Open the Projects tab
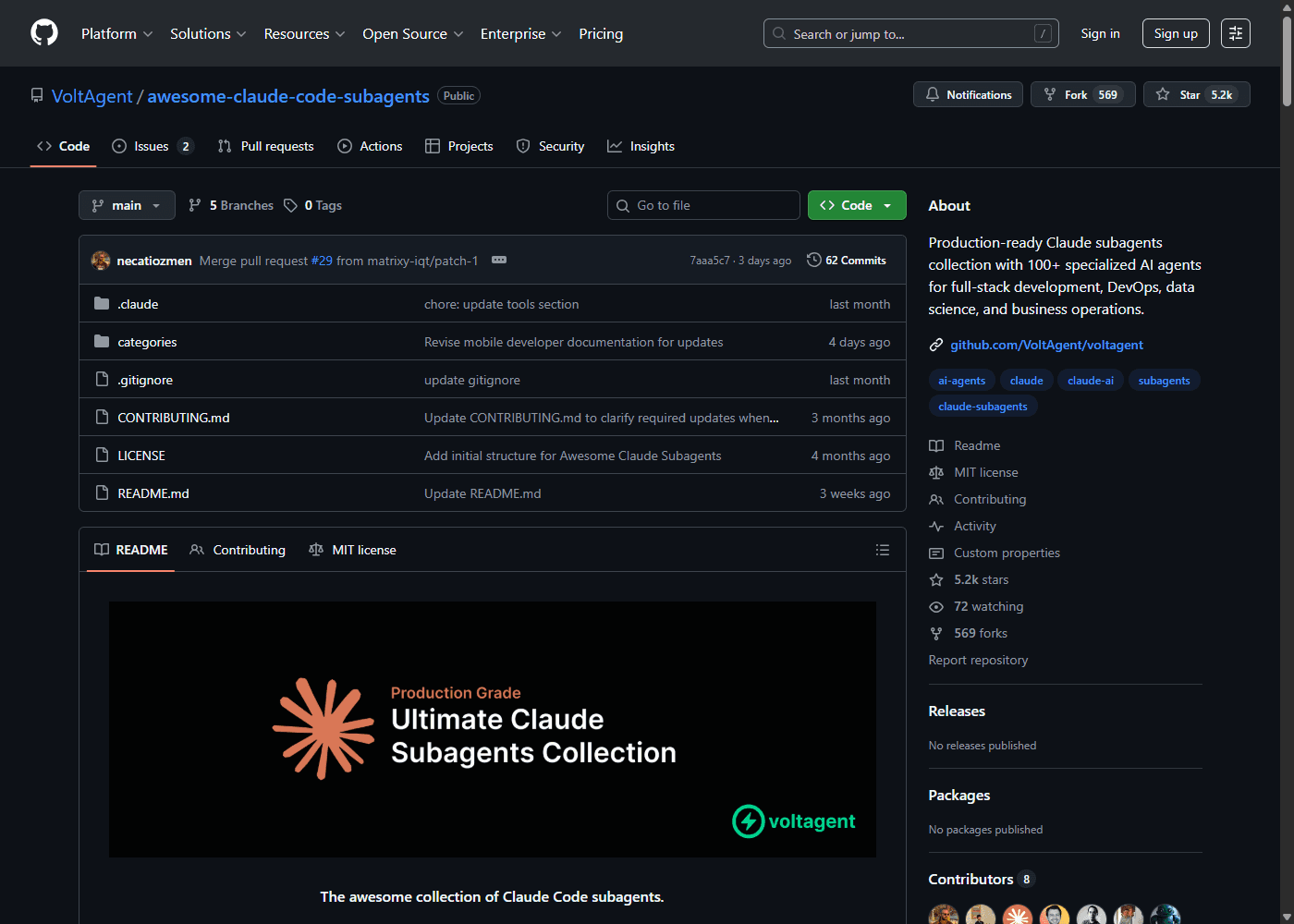1294x924 pixels. 459,146
